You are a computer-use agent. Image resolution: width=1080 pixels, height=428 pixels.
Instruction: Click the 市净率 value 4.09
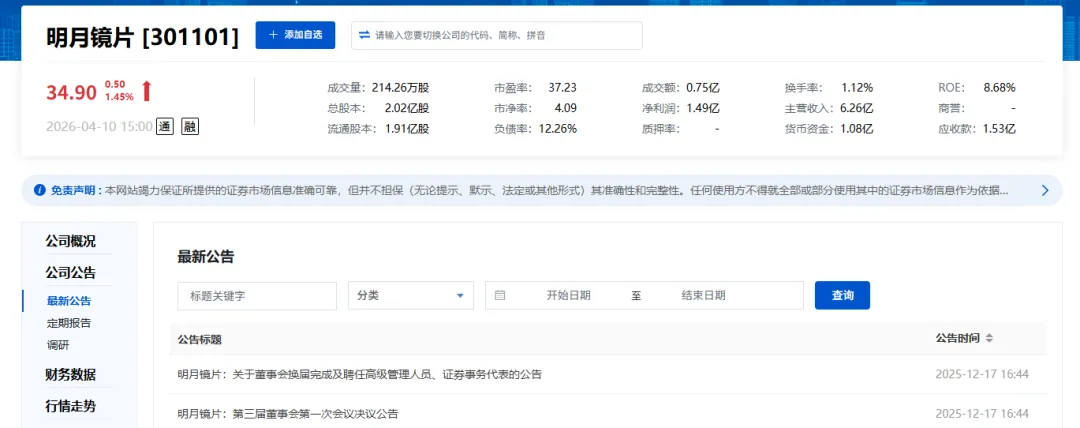(565, 108)
